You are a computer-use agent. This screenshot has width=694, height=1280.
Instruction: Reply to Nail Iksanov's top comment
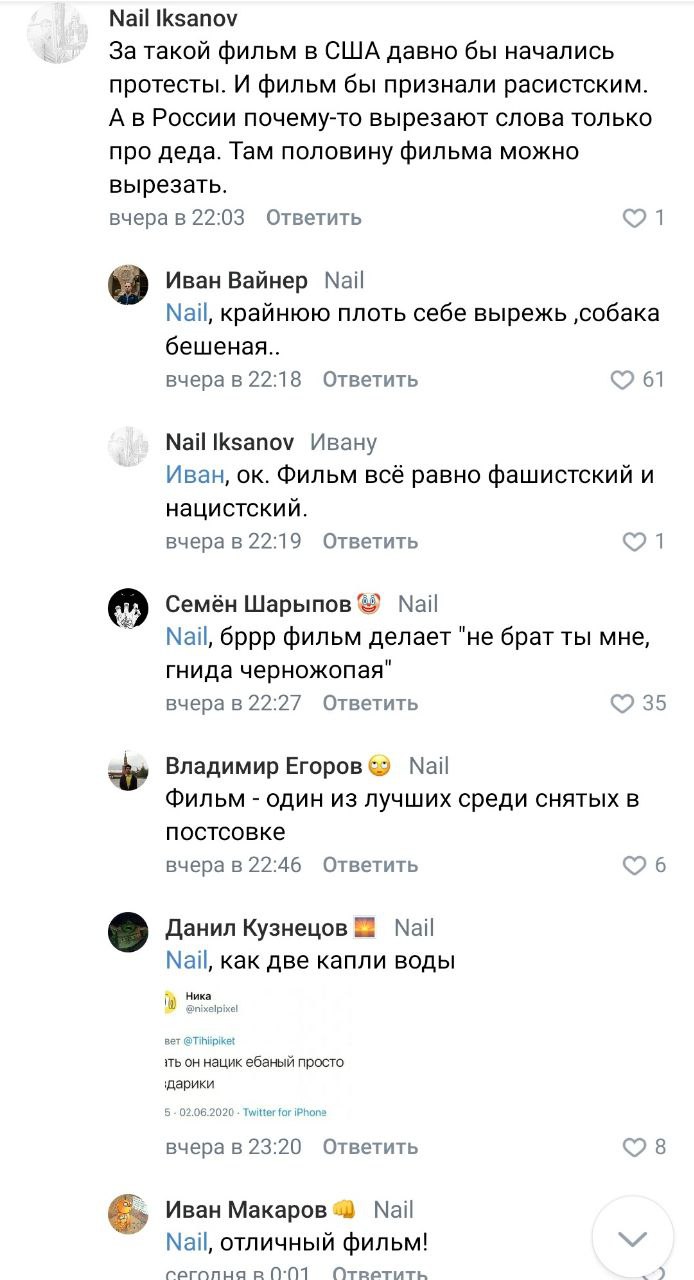(x=314, y=218)
